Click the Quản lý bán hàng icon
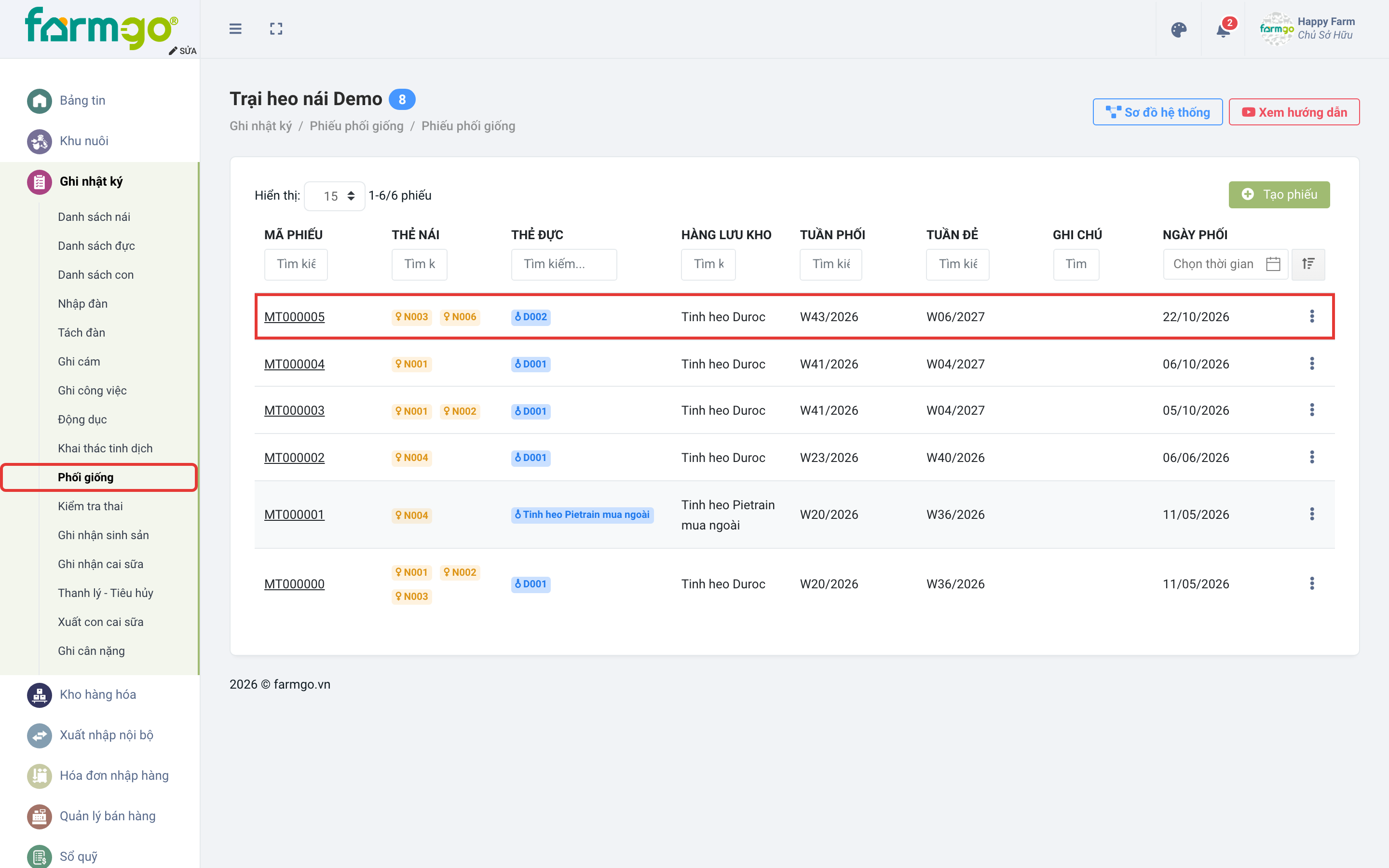 pos(39,816)
